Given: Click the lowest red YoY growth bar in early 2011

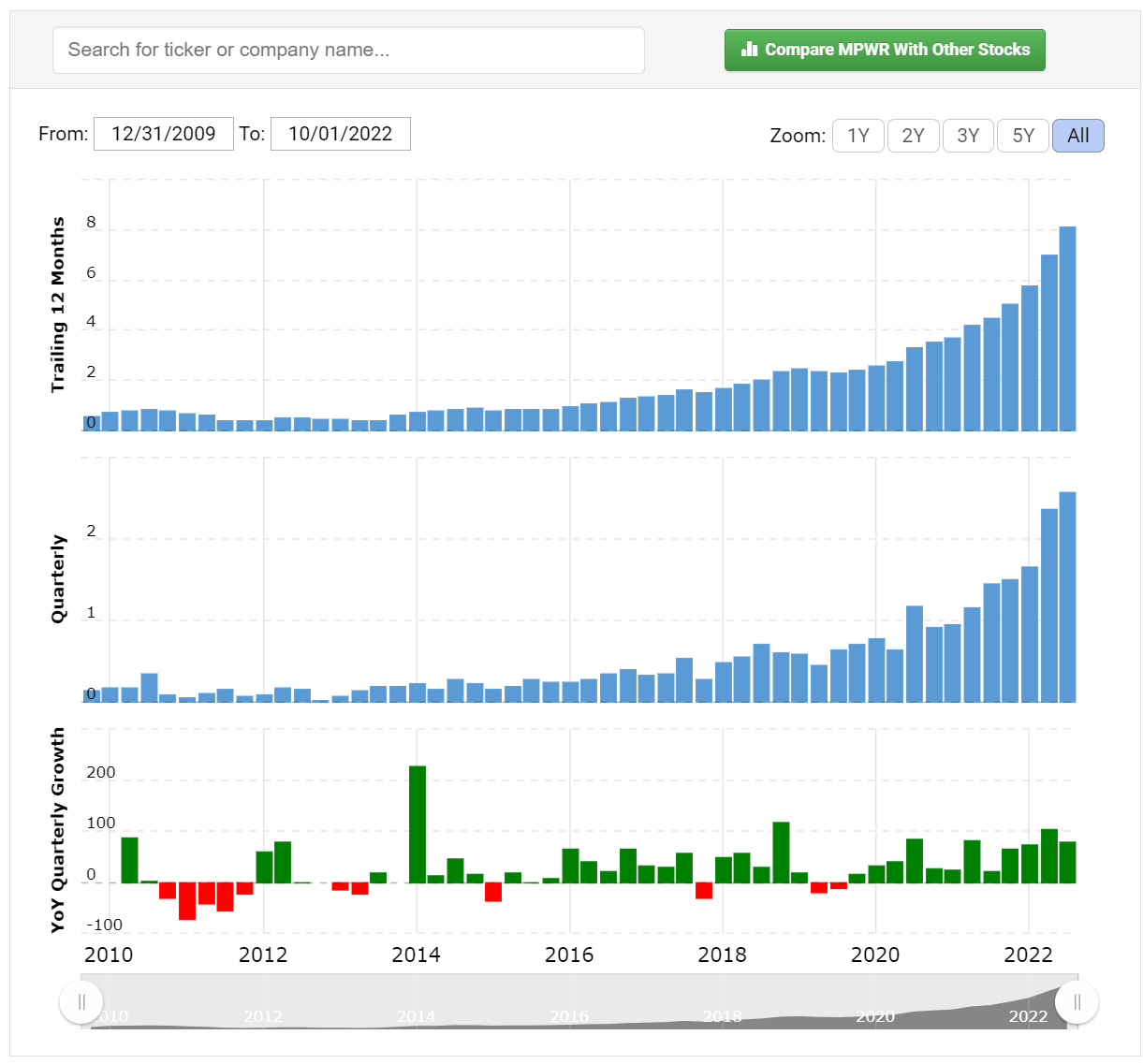Looking at the screenshot, I should (187, 901).
